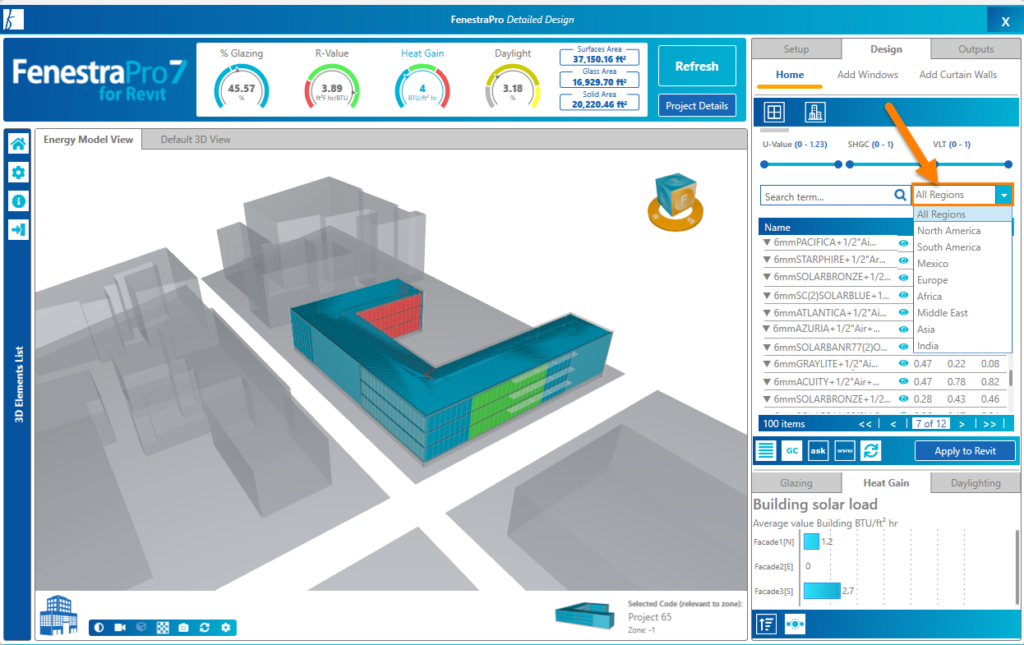Open settings gear in the left sidebar
Image resolution: width=1024 pixels, height=645 pixels.
point(18,172)
